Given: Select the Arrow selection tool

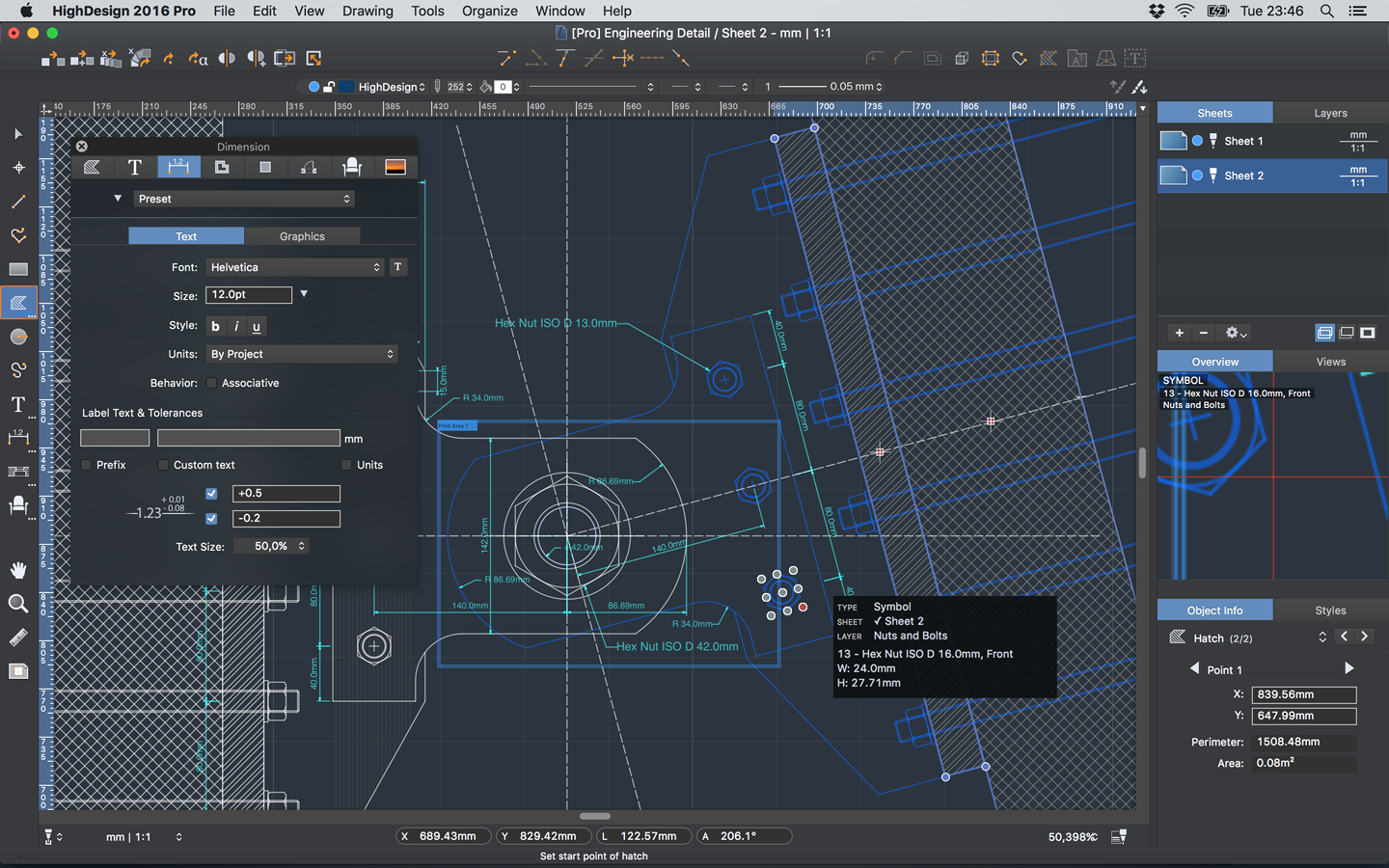Looking at the screenshot, I should [x=18, y=134].
